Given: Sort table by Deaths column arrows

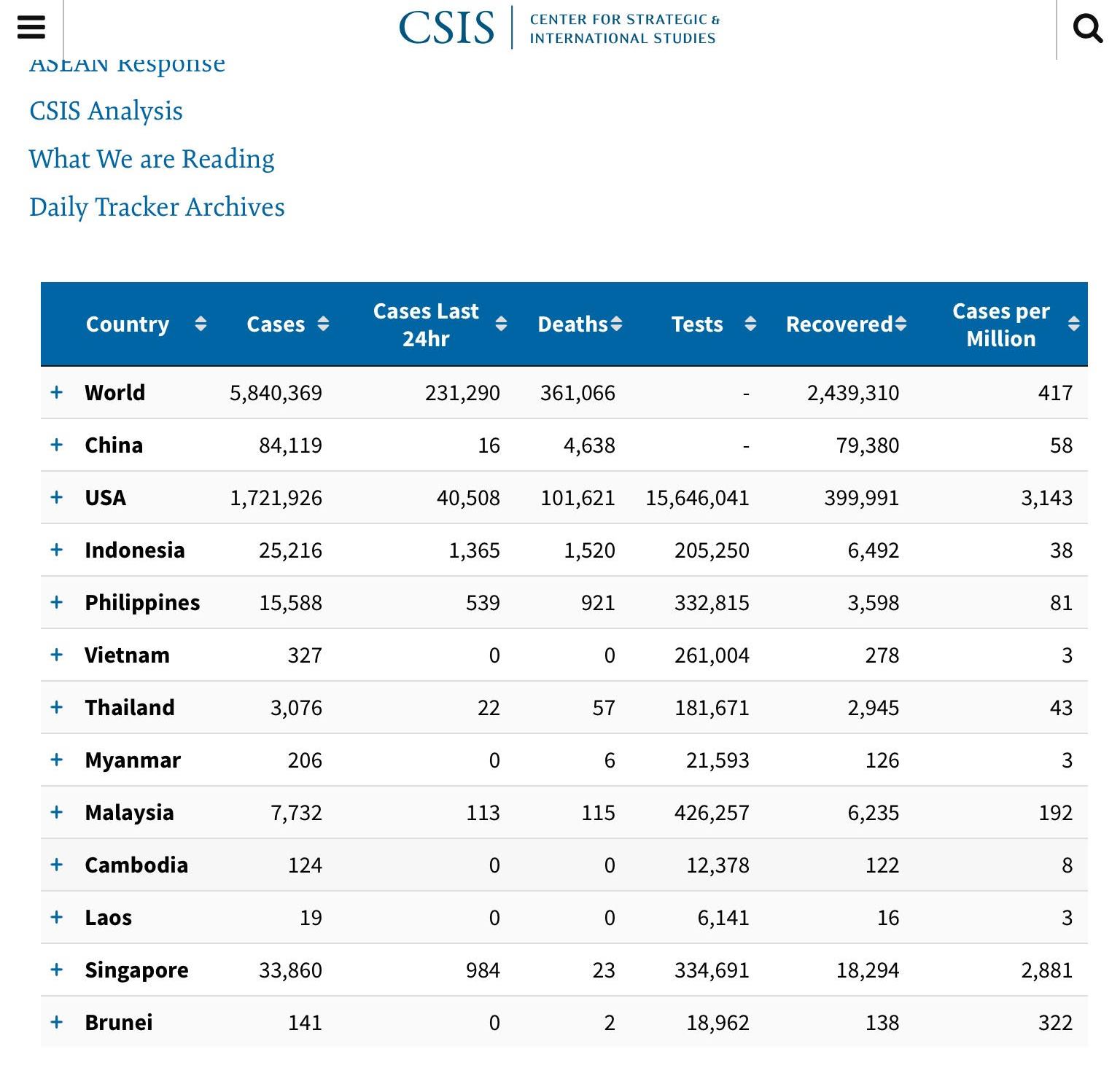Looking at the screenshot, I should (616, 324).
